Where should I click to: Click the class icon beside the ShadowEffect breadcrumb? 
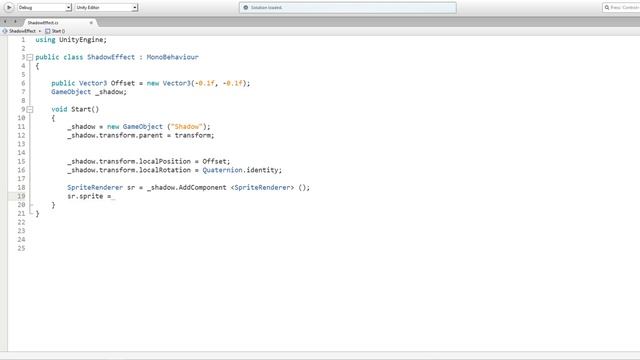coord(5,31)
